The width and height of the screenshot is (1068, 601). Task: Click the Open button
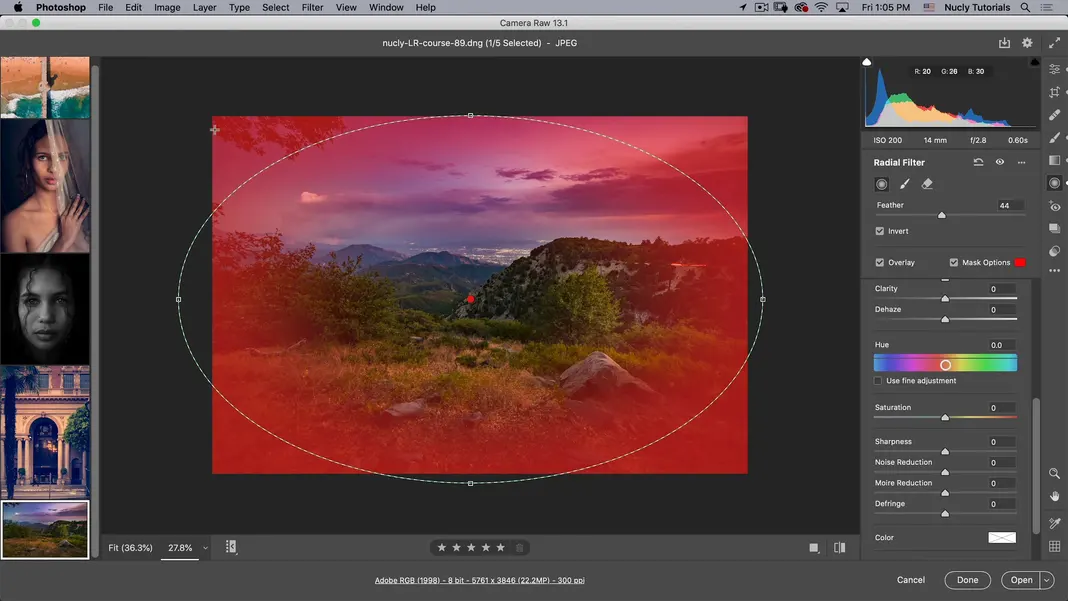(x=1021, y=580)
